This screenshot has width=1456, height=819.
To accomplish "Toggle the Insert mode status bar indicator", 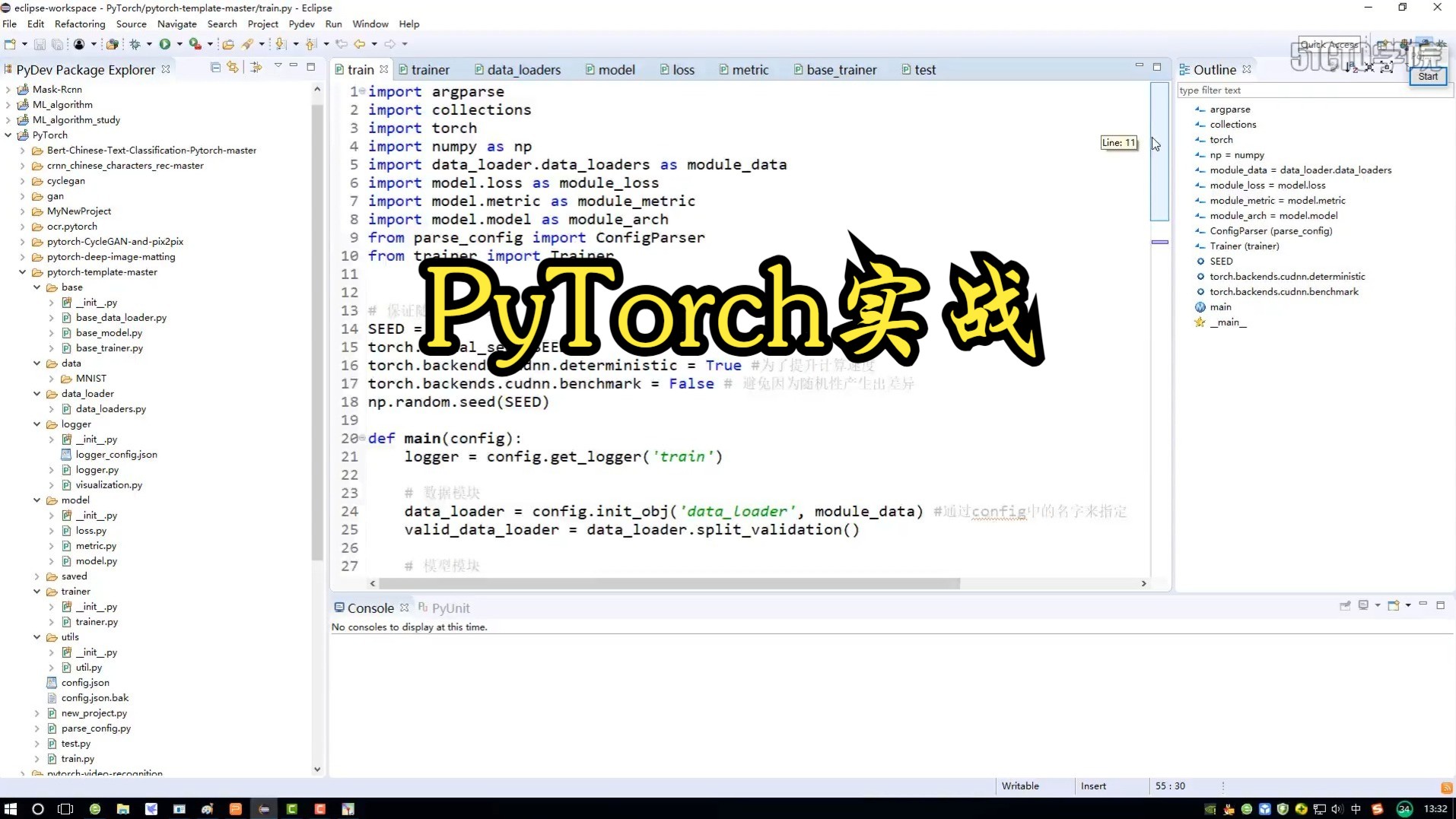I will click(x=1093, y=786).
